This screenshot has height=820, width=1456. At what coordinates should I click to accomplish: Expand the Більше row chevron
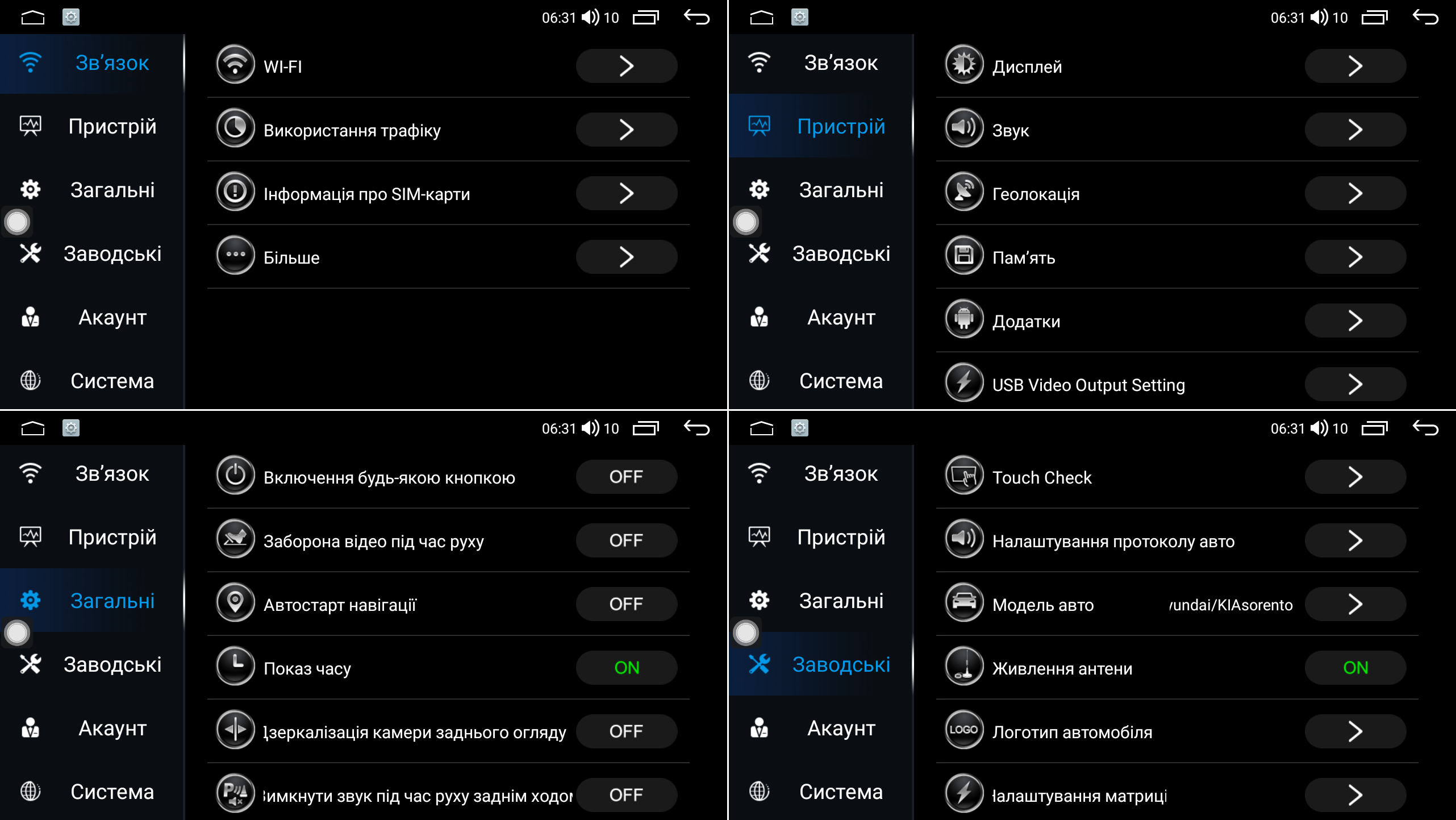coord(626,257)
